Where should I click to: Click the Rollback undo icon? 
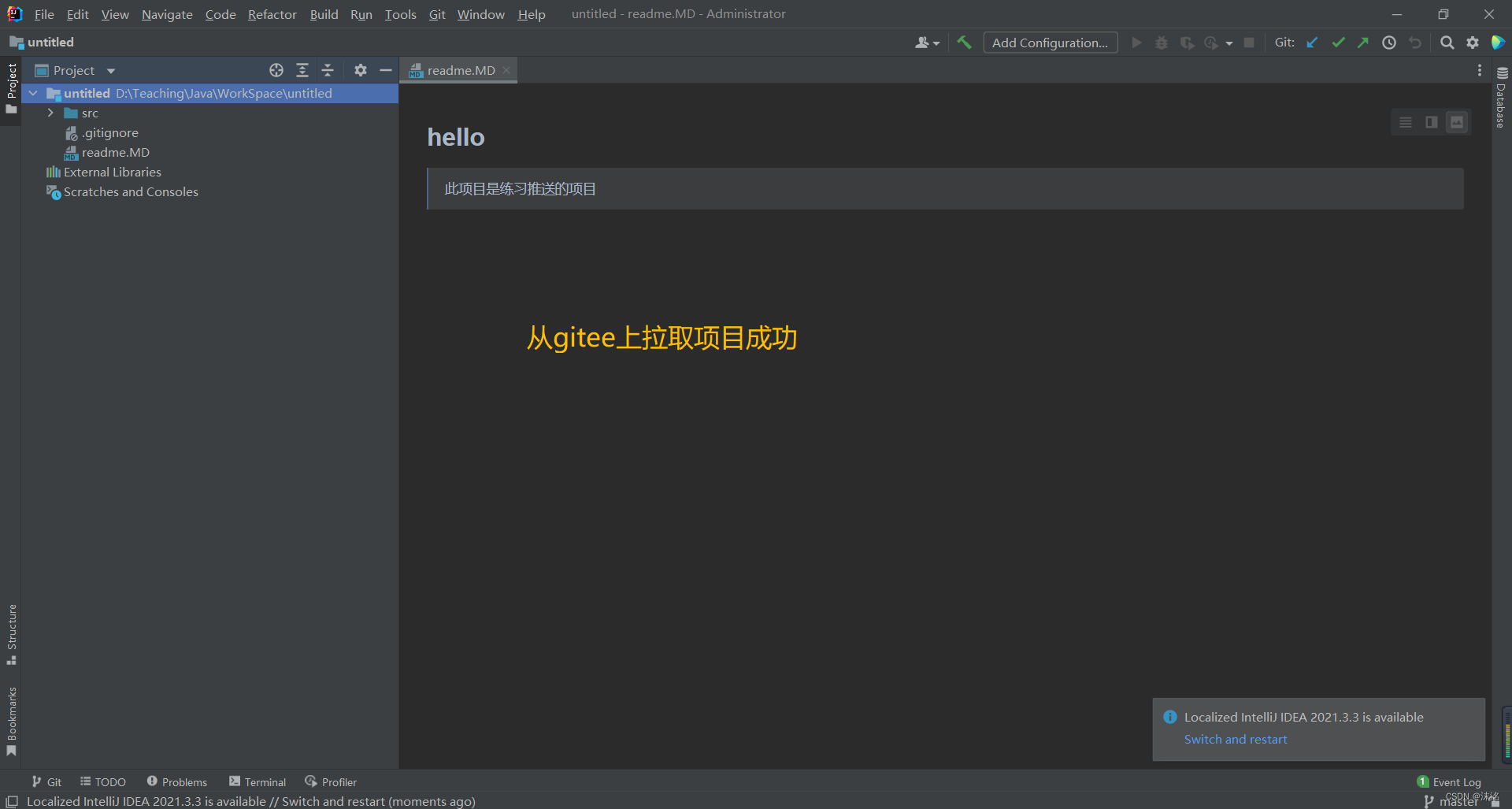pyautogui.click(x=1415, y=43)
